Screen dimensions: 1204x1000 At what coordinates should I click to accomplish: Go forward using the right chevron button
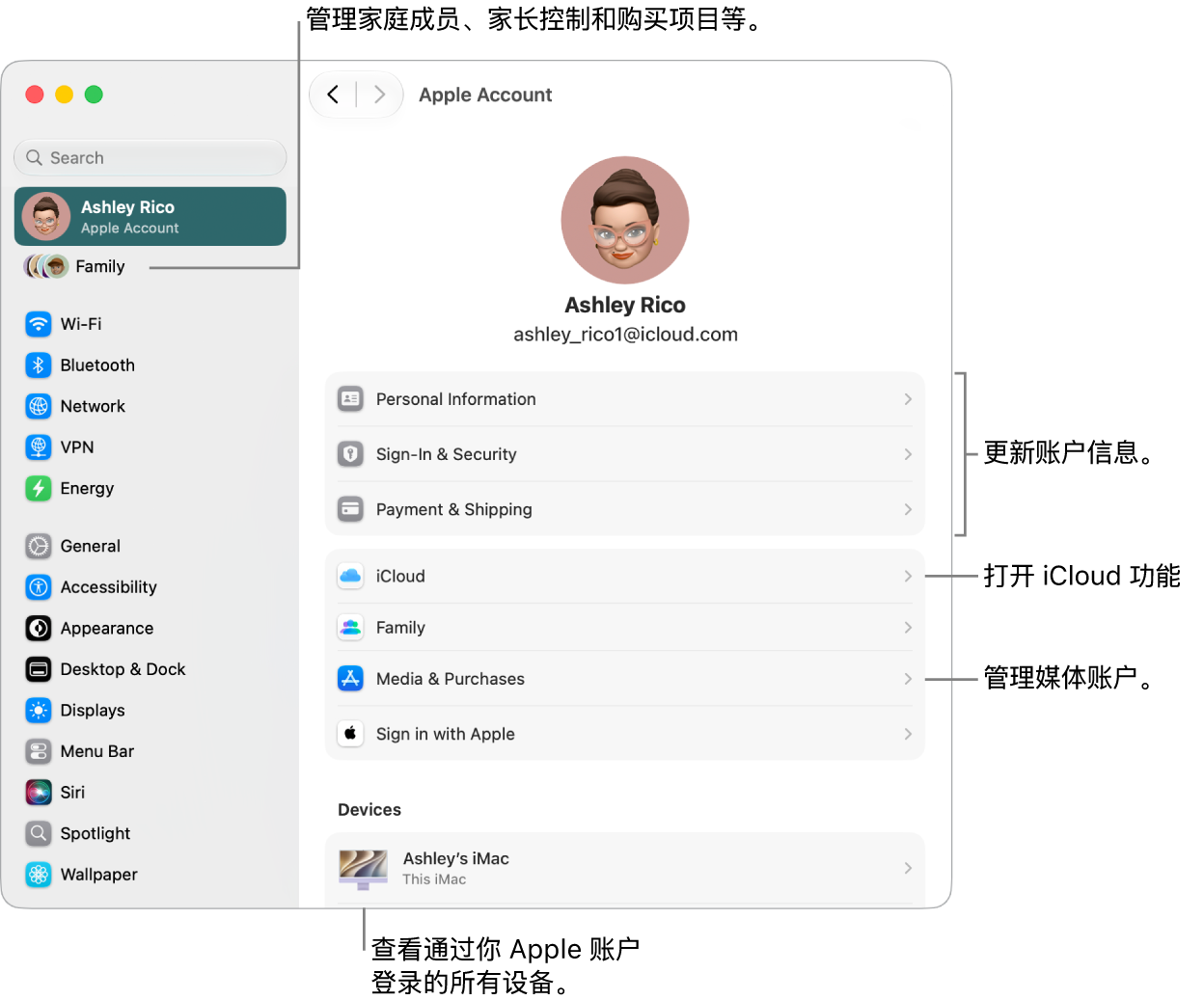(379, 95)
